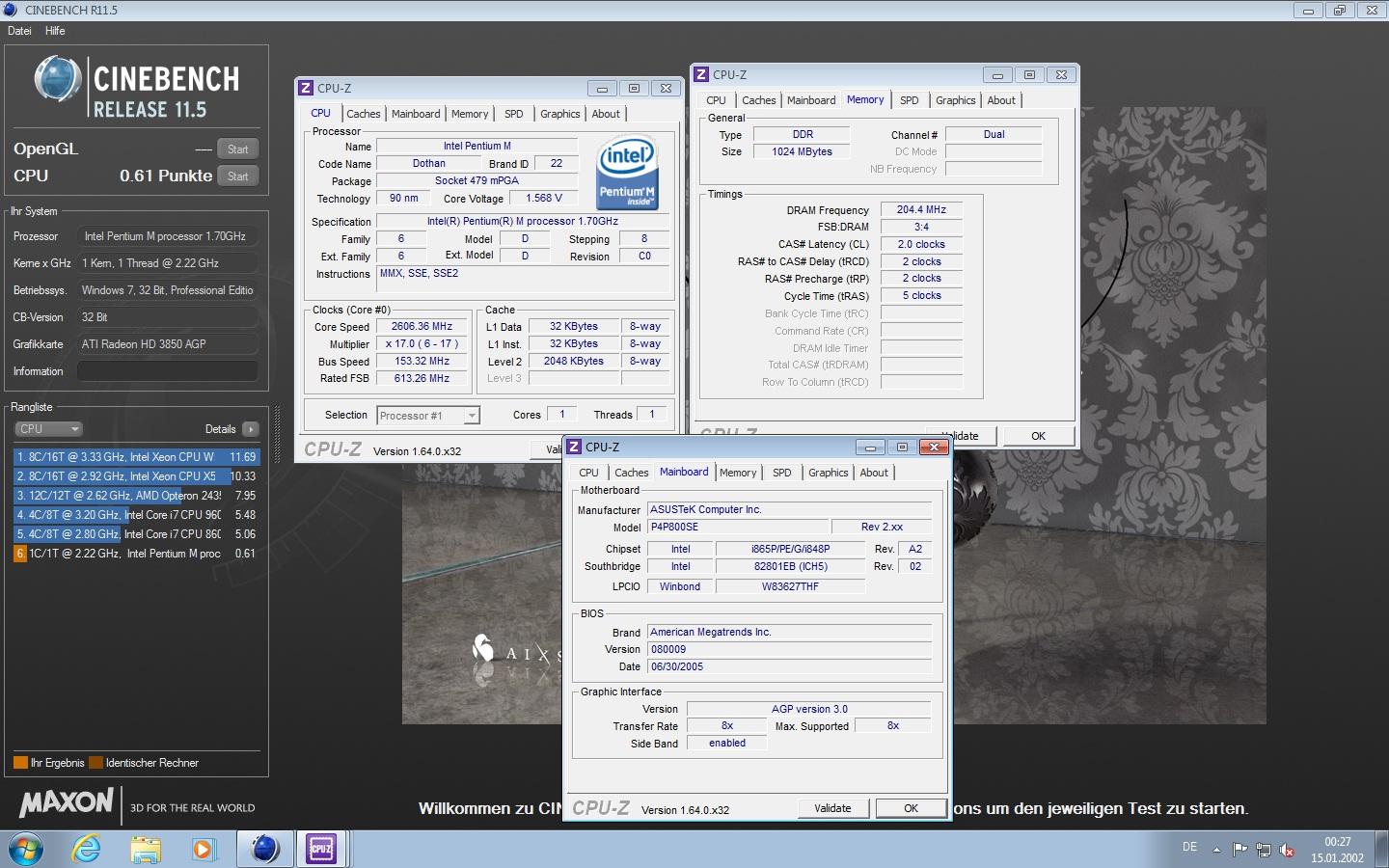Open Graphics tab in CPU-Z processor window
The height and width of the screenshot is (868, 1389).
560,114
